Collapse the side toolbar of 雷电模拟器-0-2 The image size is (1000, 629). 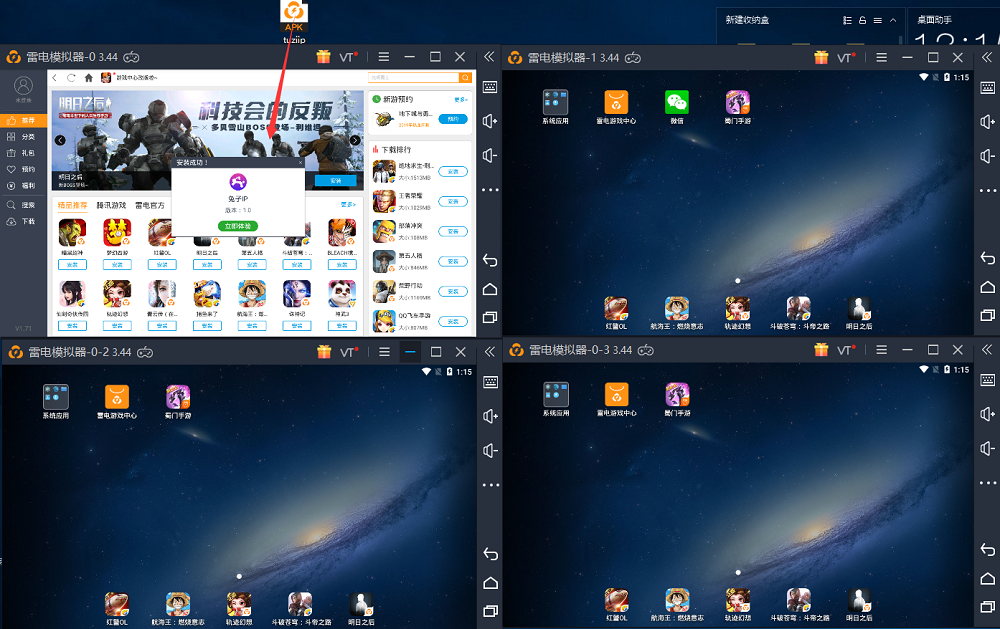click(x=490, y=352)
